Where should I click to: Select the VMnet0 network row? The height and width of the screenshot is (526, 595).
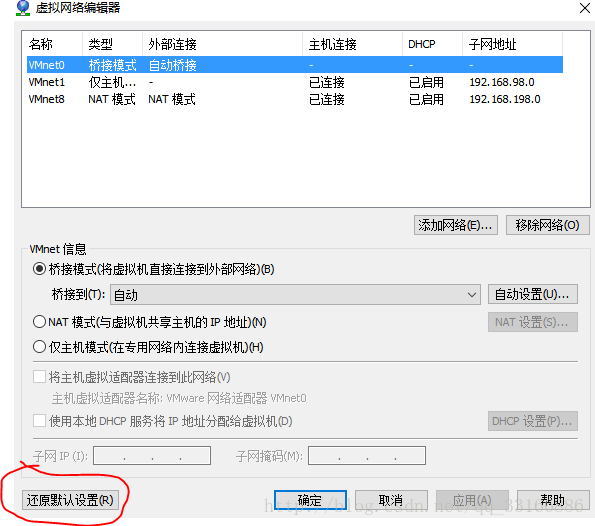[x=295, y=65]
